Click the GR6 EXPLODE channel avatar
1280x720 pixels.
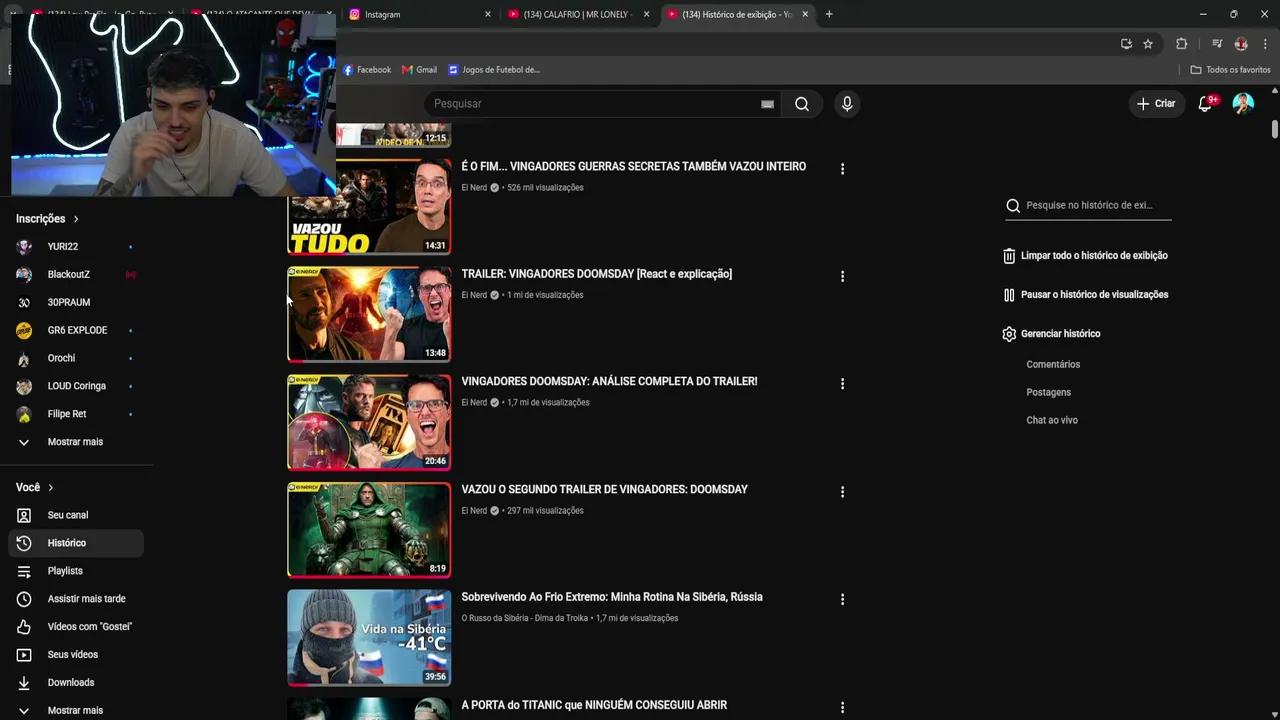coord(24,331)
